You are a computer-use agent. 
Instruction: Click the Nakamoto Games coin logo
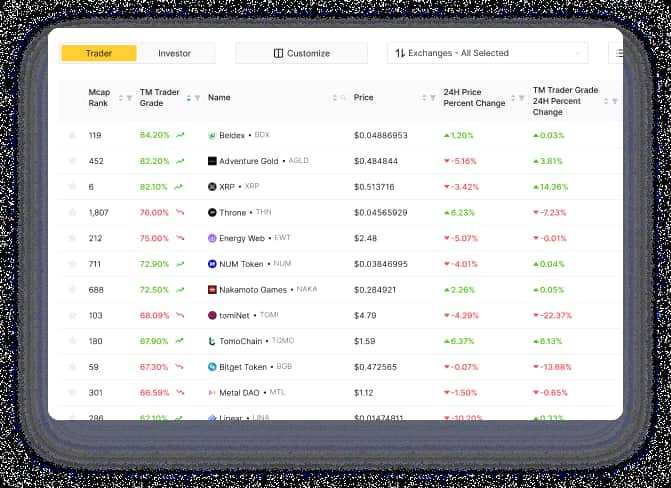[212, 290]
